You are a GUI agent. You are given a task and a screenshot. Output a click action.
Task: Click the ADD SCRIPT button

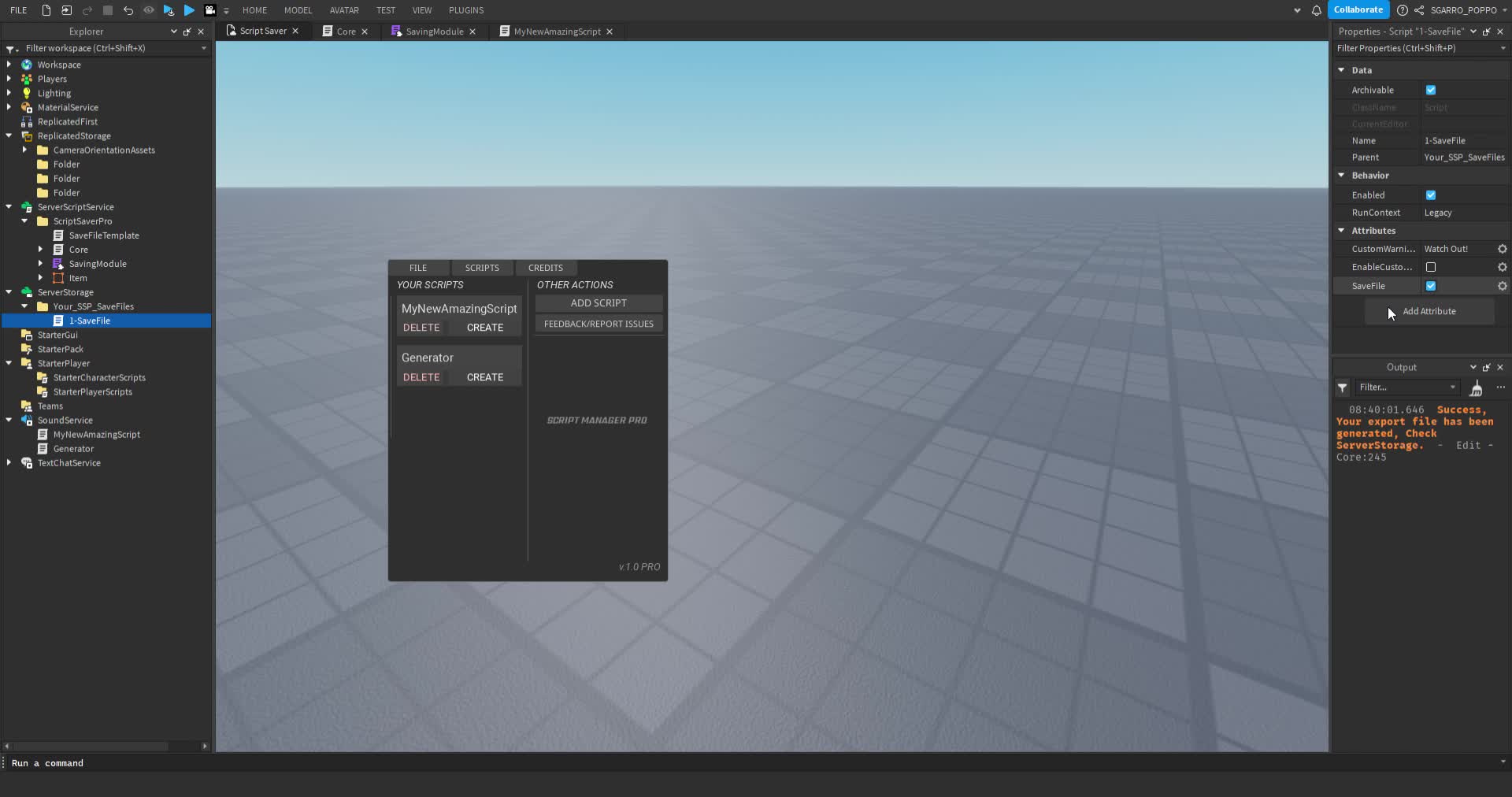click(x=598, y=302)
